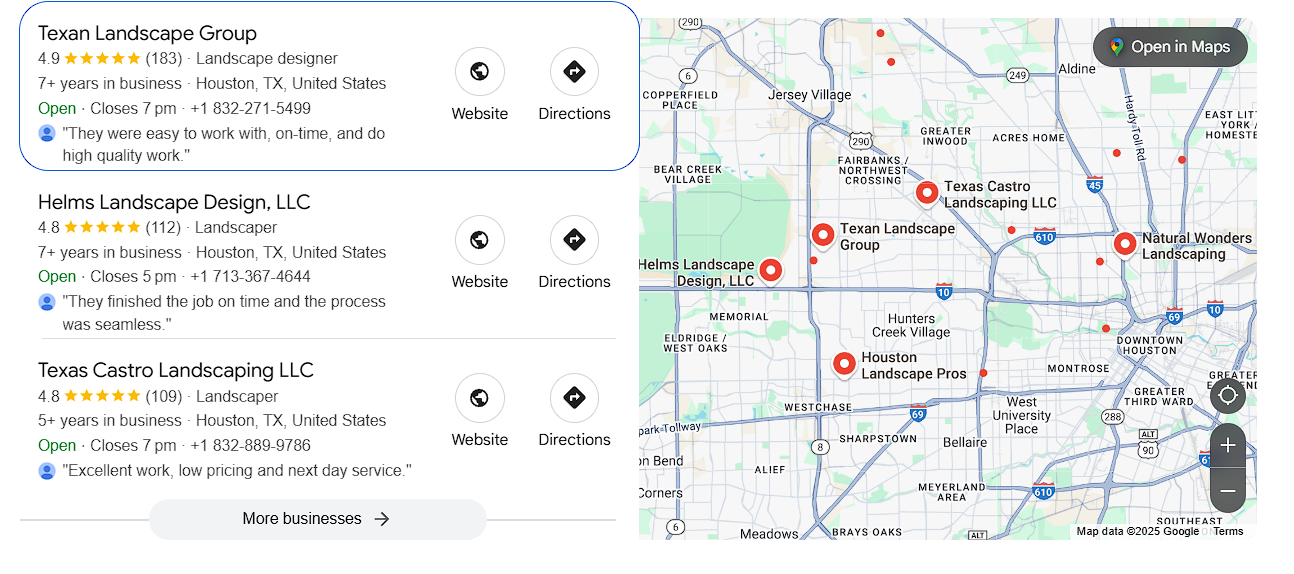Click Bellaire label on map
The width and height of the screenshot is (1294, 574).
(x=965, y=442)
